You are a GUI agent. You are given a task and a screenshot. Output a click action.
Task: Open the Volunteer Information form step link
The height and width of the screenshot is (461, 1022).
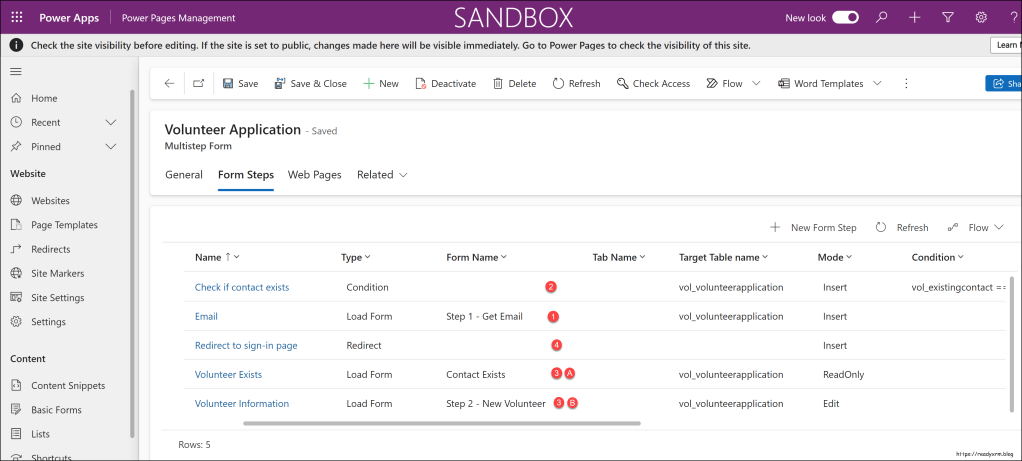tap(242, 404)
